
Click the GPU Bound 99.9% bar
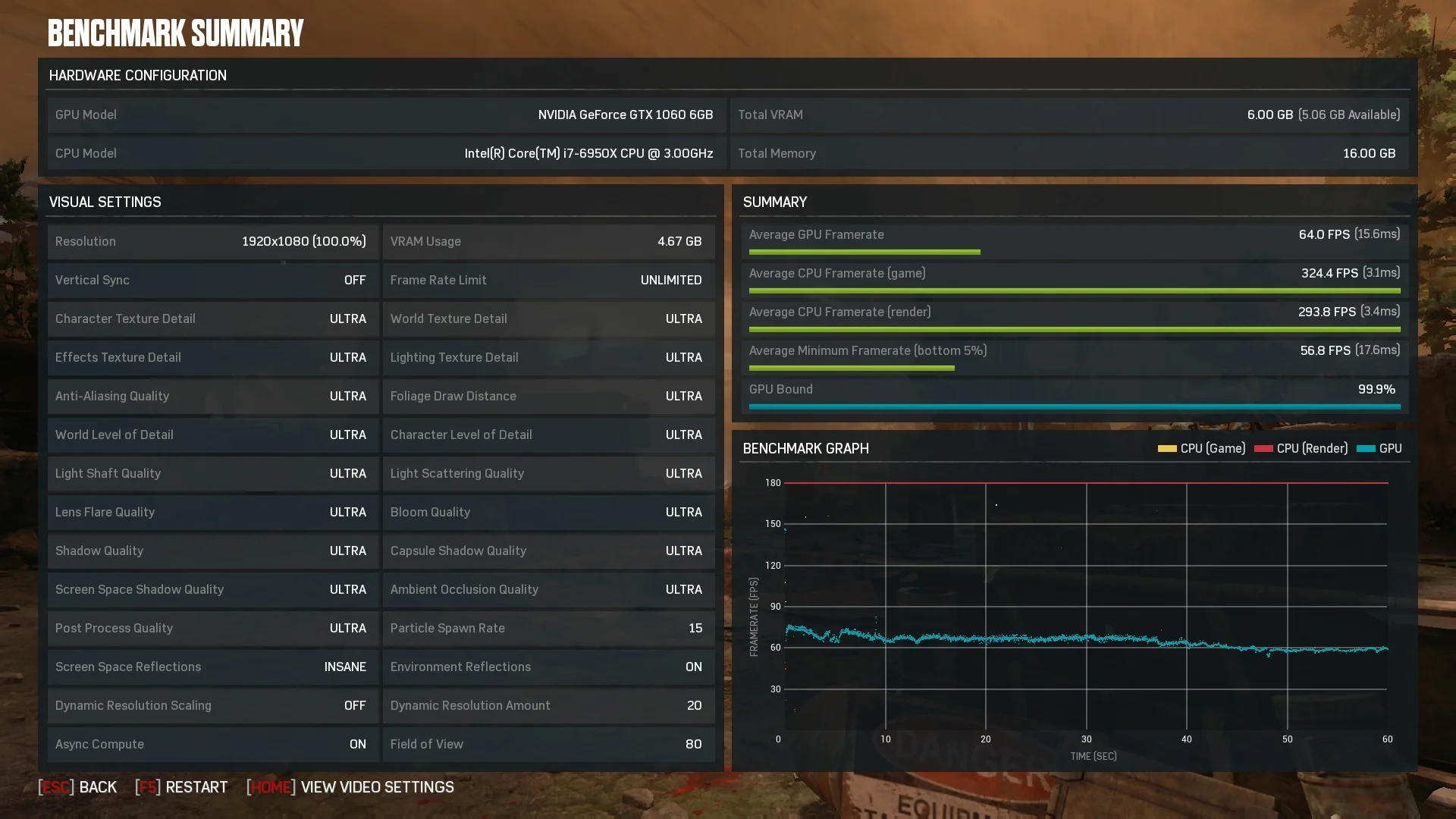pyautogui.click(x=1075, y=406)
